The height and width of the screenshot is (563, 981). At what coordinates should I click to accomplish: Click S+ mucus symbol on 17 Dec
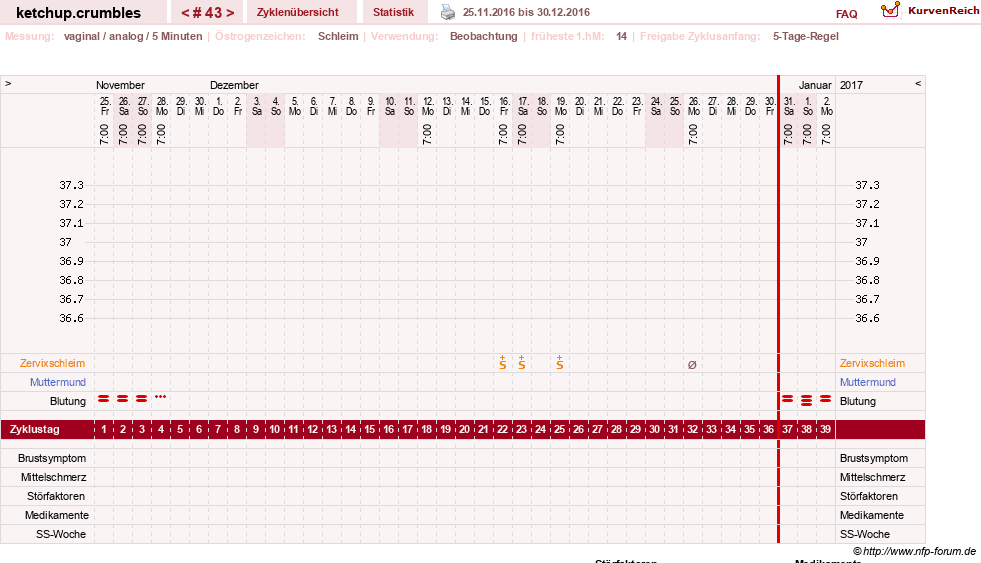point(522,362)
